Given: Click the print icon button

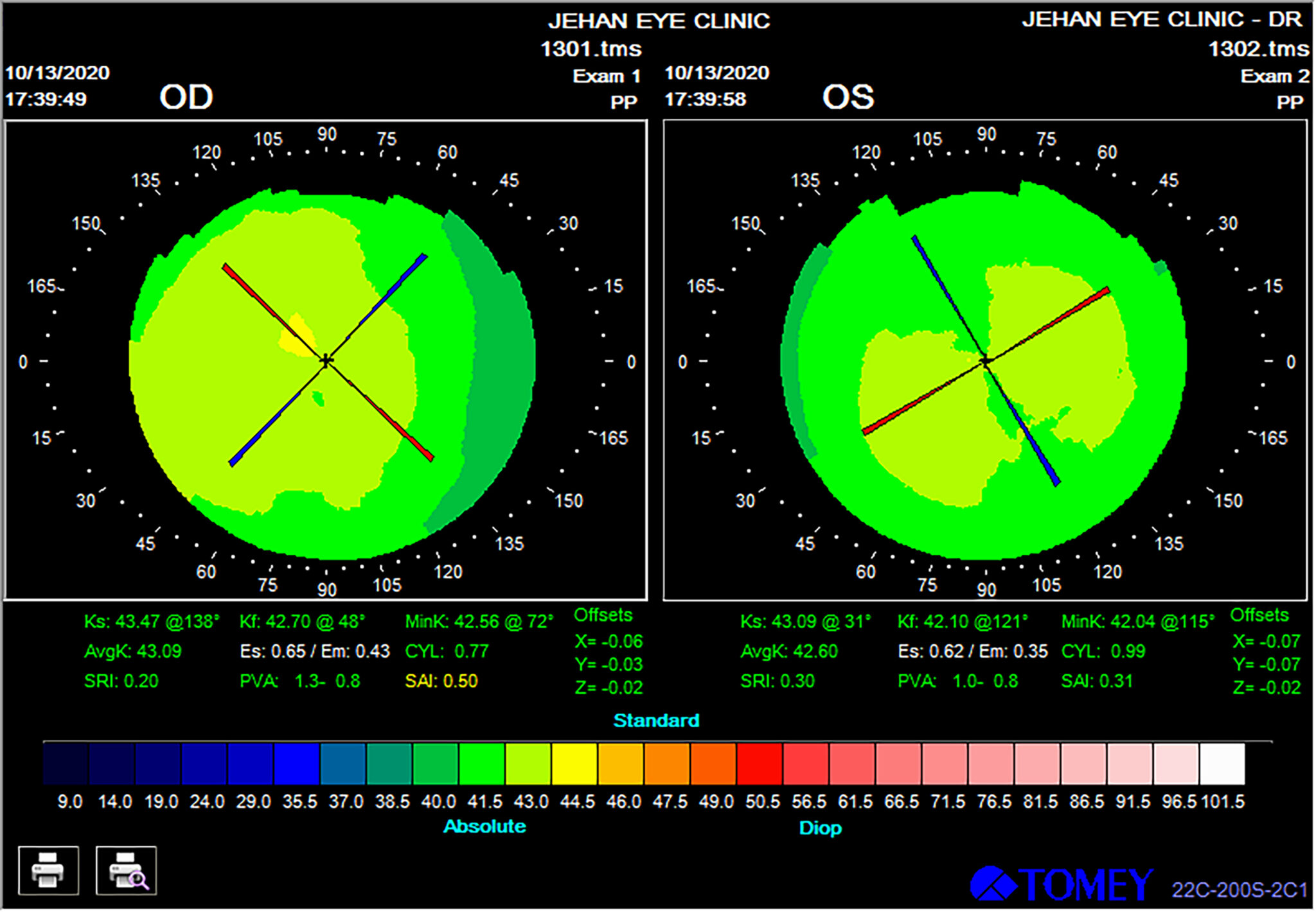Looking at the screenshot, I should click(49, 871).
